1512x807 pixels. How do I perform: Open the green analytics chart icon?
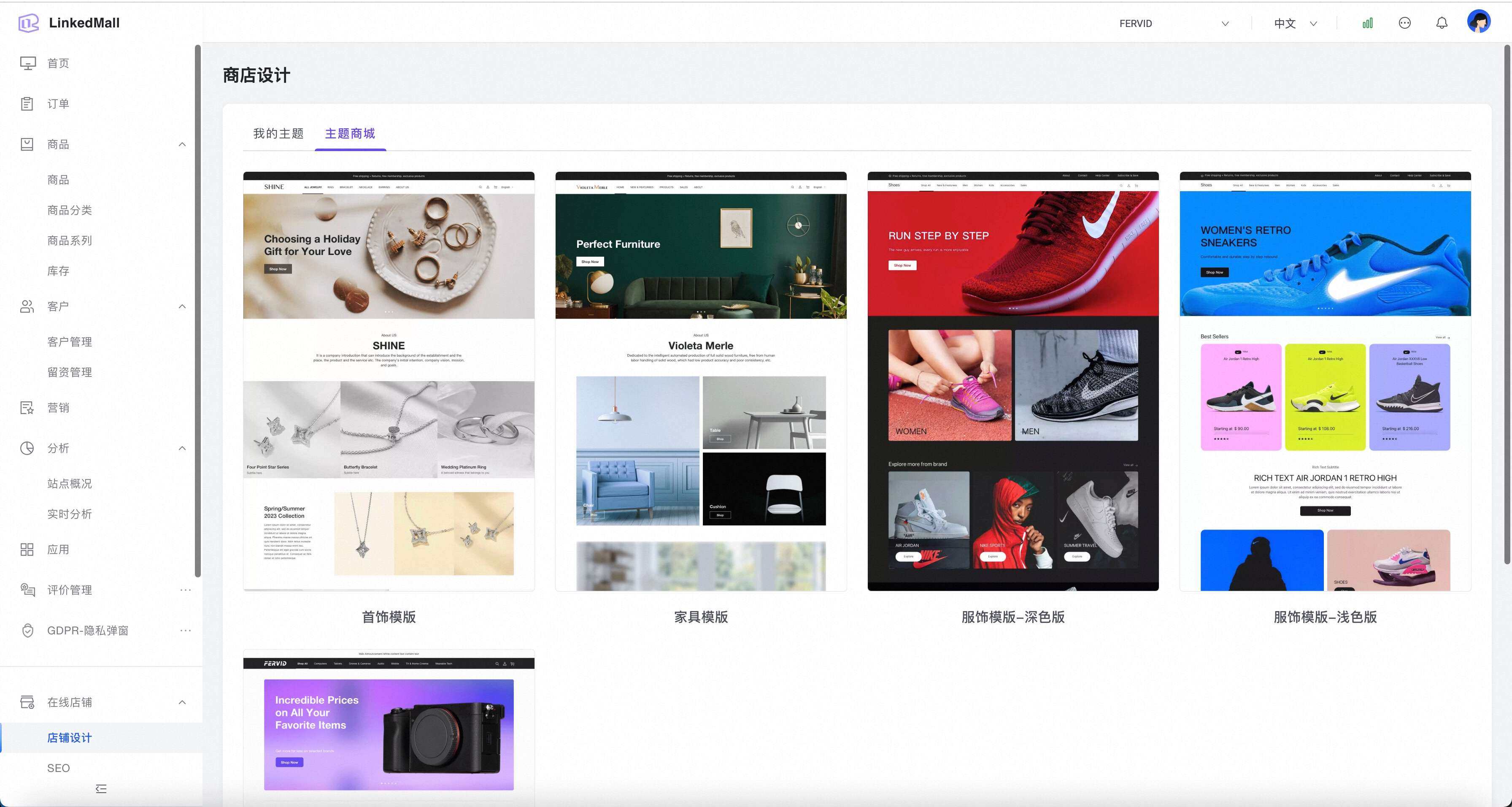(x=1368, y=23)
